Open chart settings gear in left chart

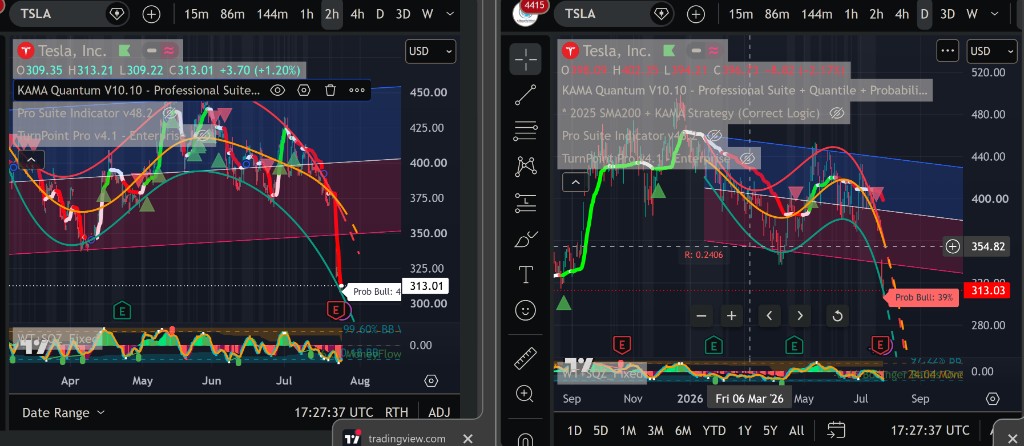pos(431,381)
